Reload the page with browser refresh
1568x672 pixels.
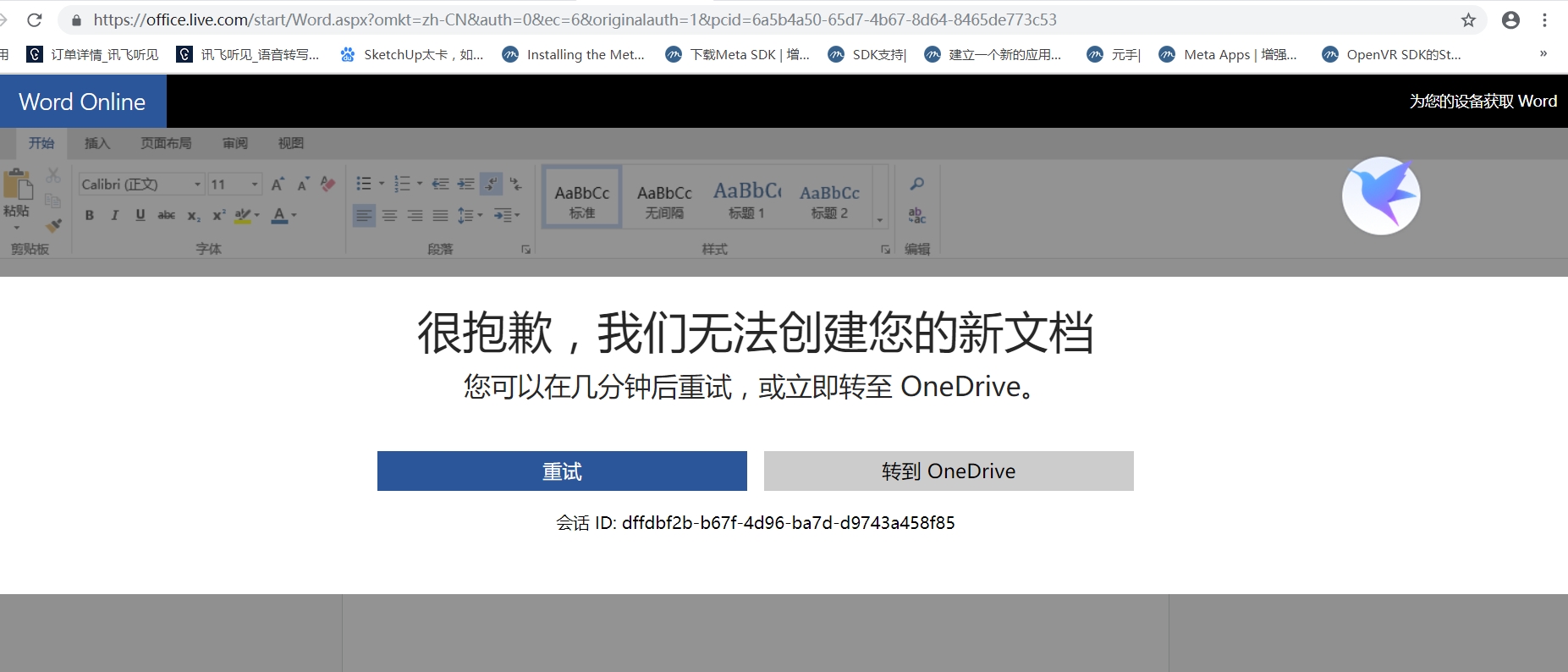[x=35, y=19]
